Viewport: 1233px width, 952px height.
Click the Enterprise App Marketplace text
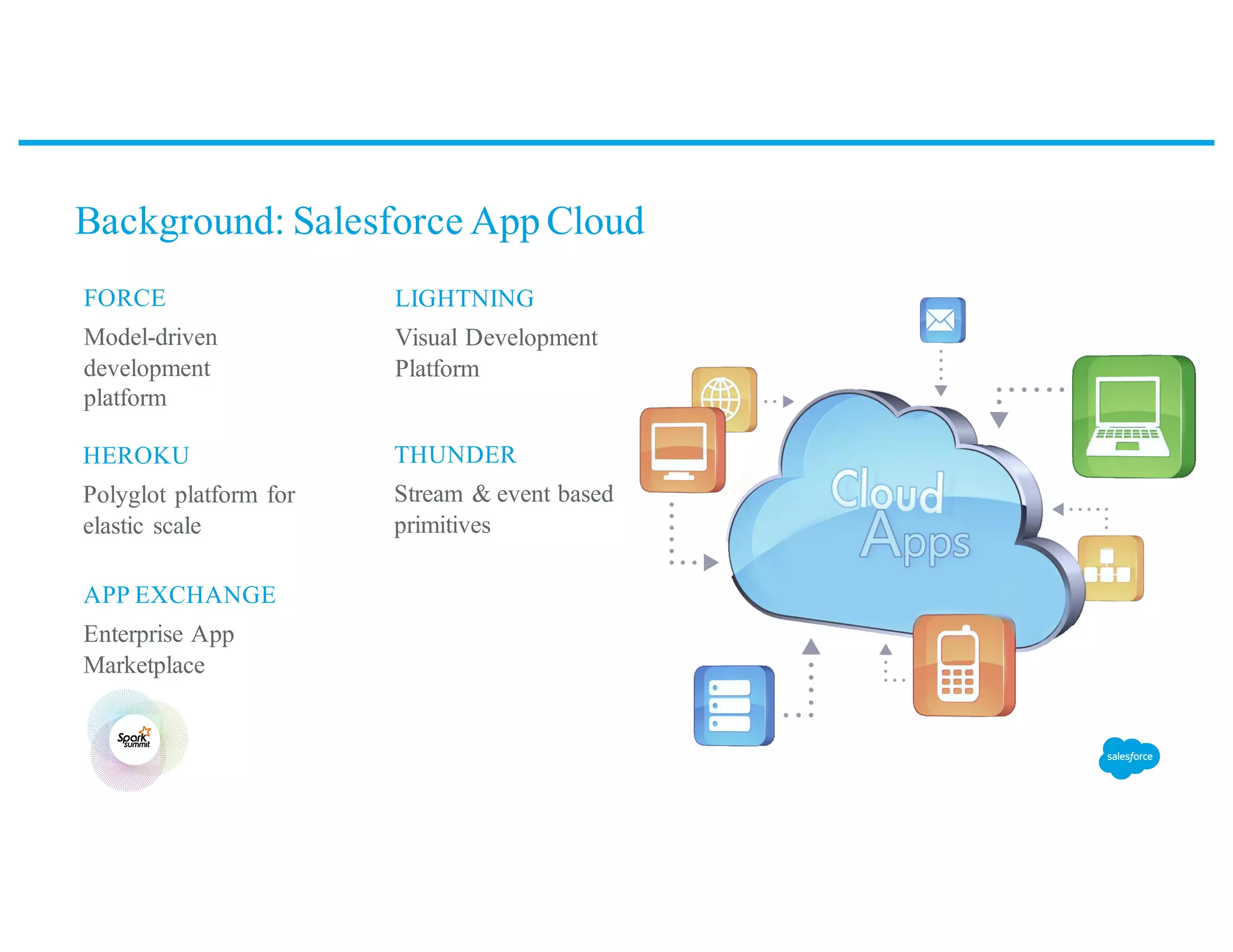point(158,649)
